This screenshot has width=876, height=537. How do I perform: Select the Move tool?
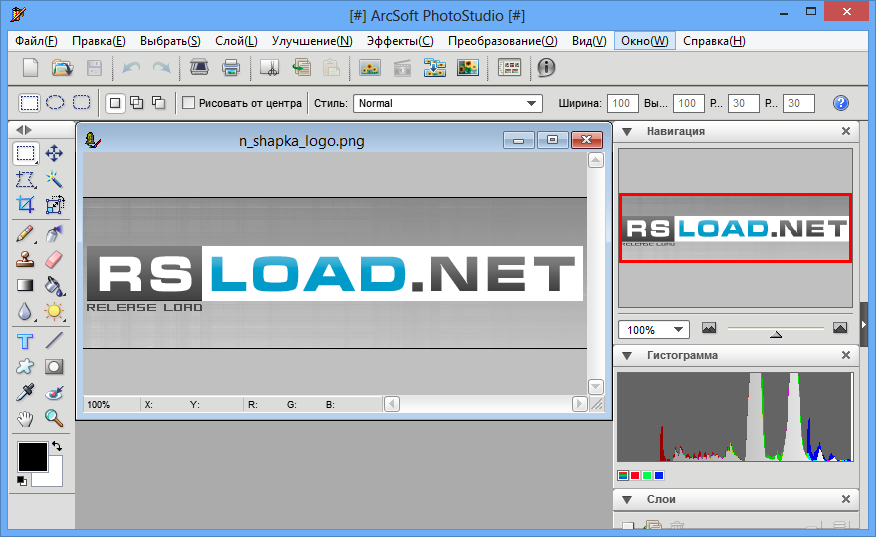[x=54, y=153]
